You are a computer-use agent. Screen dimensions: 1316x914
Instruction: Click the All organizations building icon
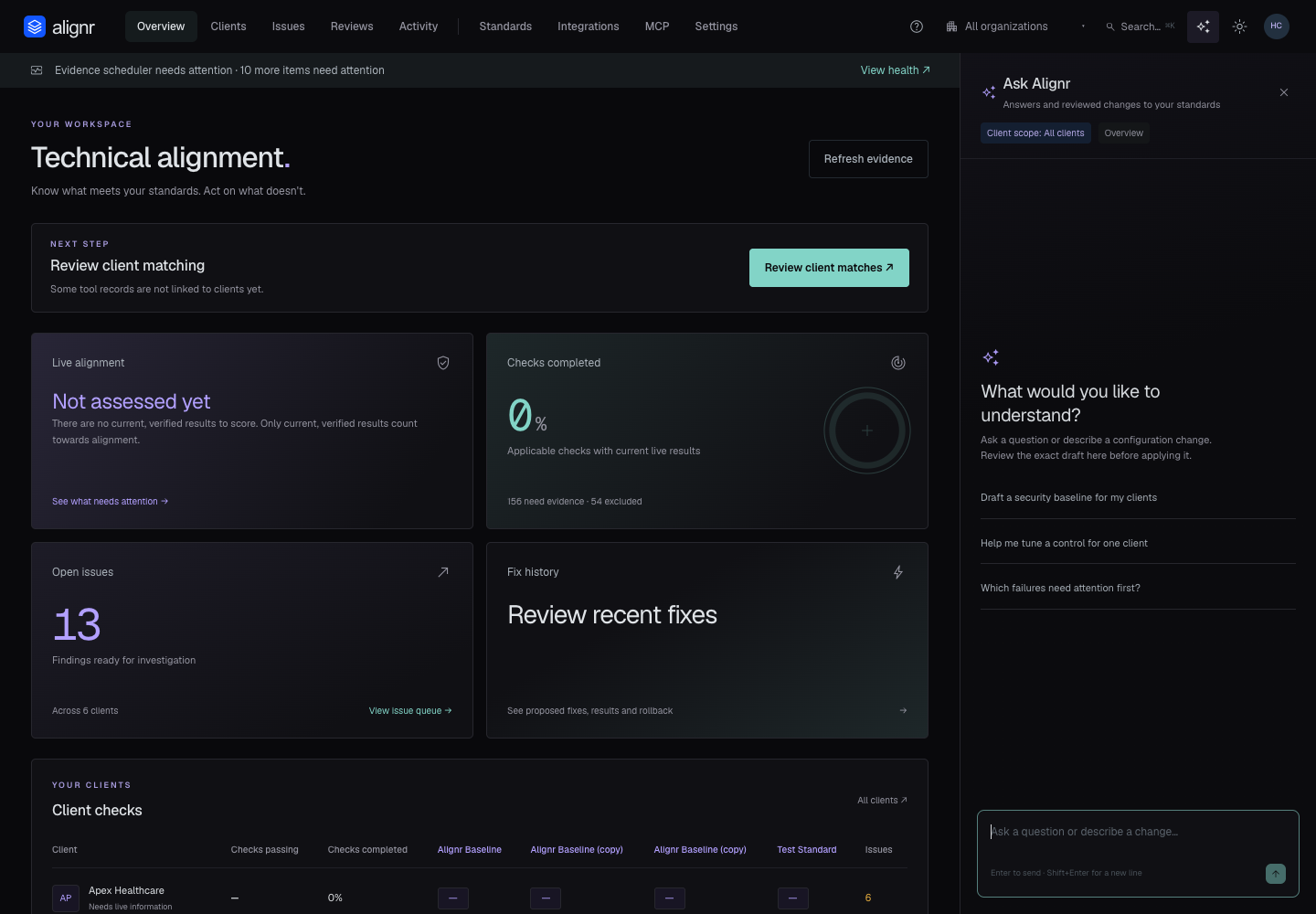pyautogui.click(x=951, y=27)
